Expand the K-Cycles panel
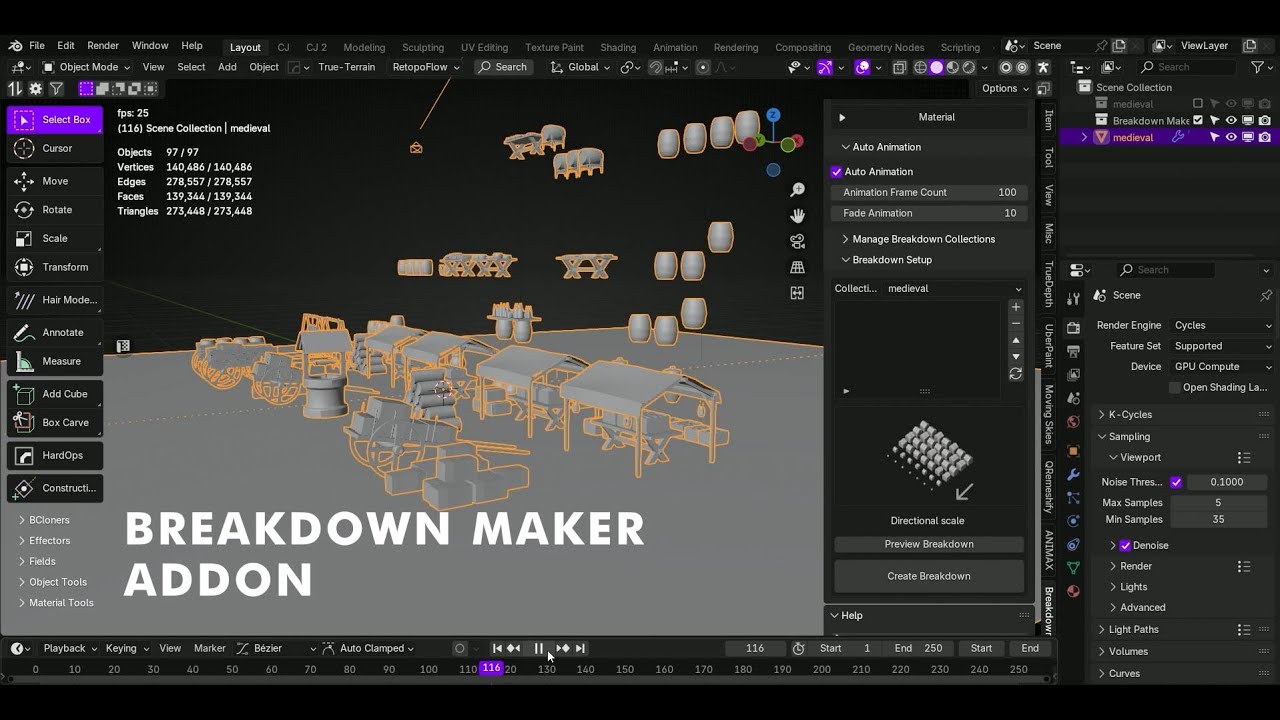The image size is (1280, 720). pos(1130,414)
